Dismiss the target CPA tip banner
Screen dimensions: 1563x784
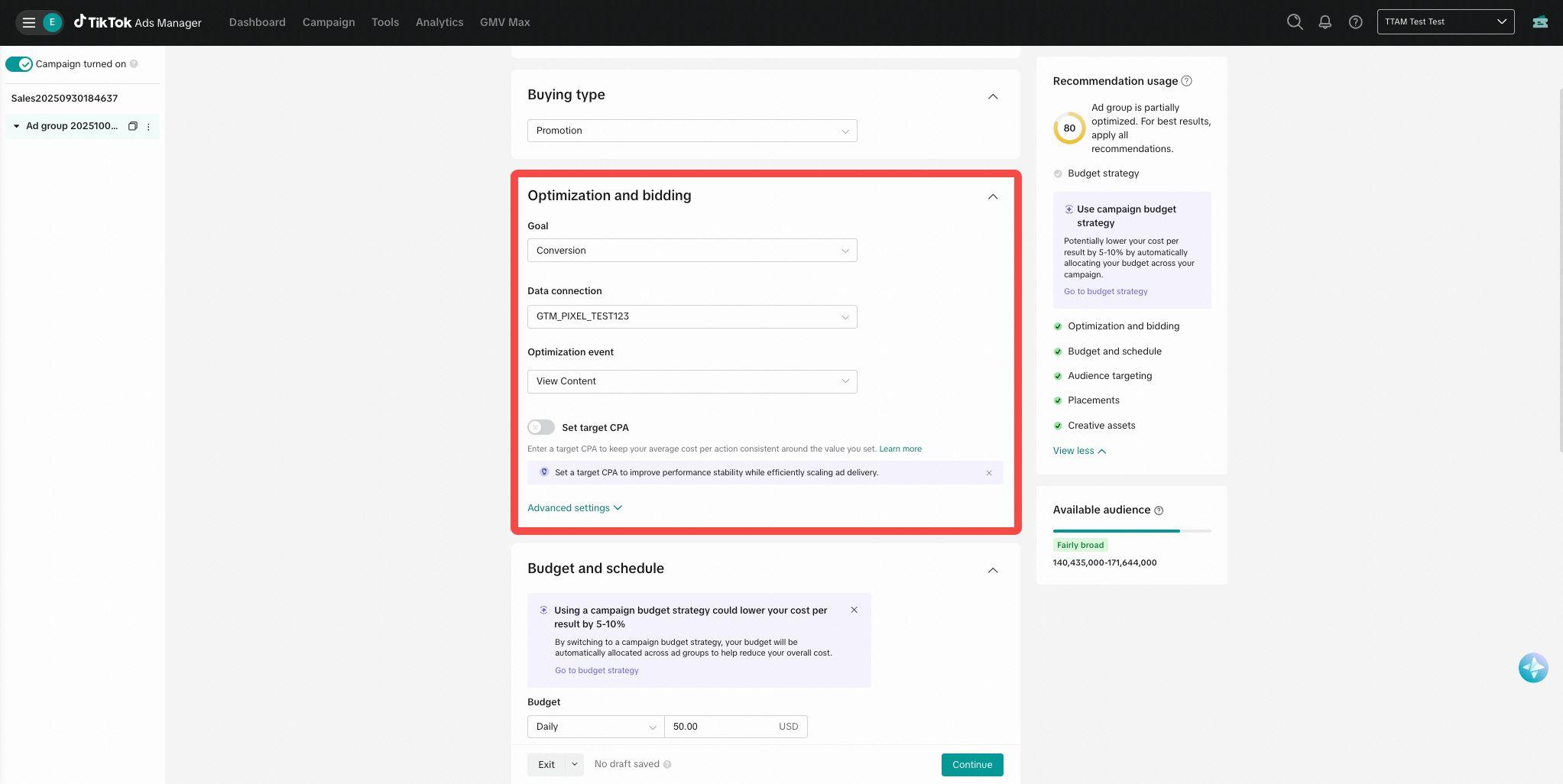click(x=988, y=473)
